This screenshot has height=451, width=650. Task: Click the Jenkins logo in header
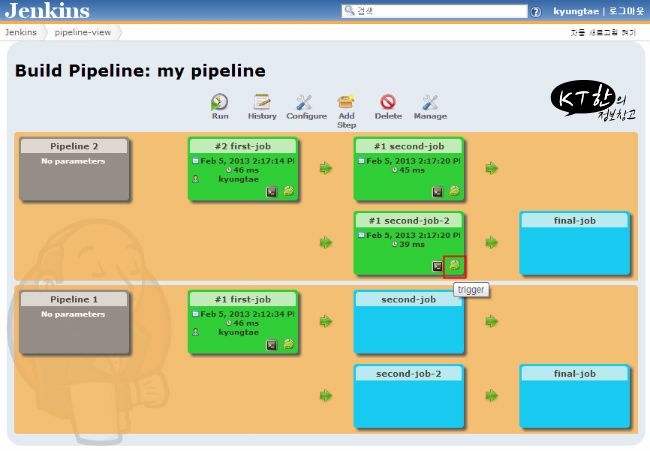coord(47,10)
